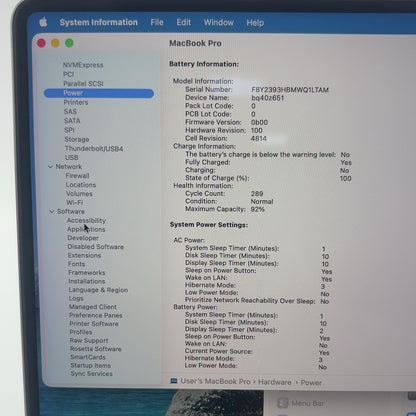
Task: Open the Apple menu icon
Action: pos(43,22)
